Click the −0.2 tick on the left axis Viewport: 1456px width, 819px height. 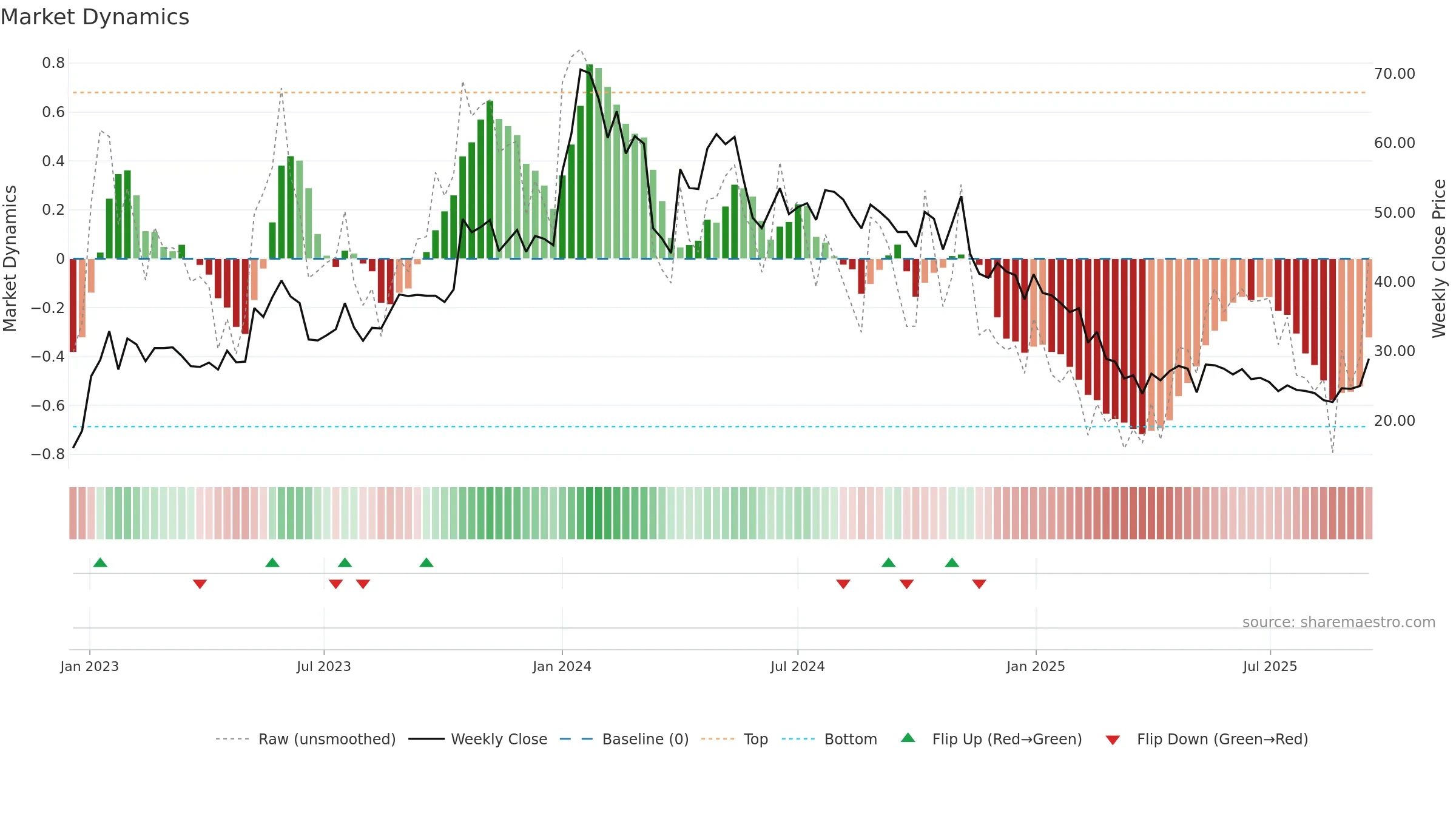pyautogui.click(x=48, y=308)
